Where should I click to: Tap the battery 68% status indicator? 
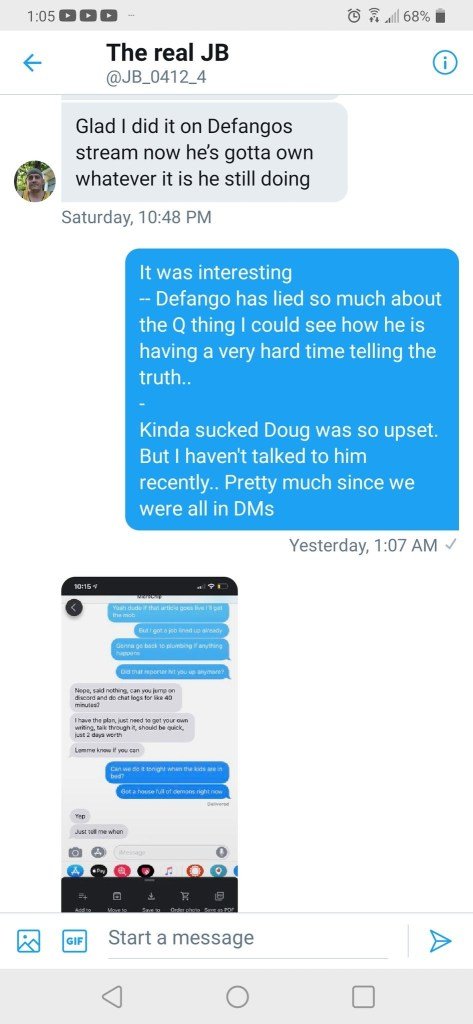(424, 16)
